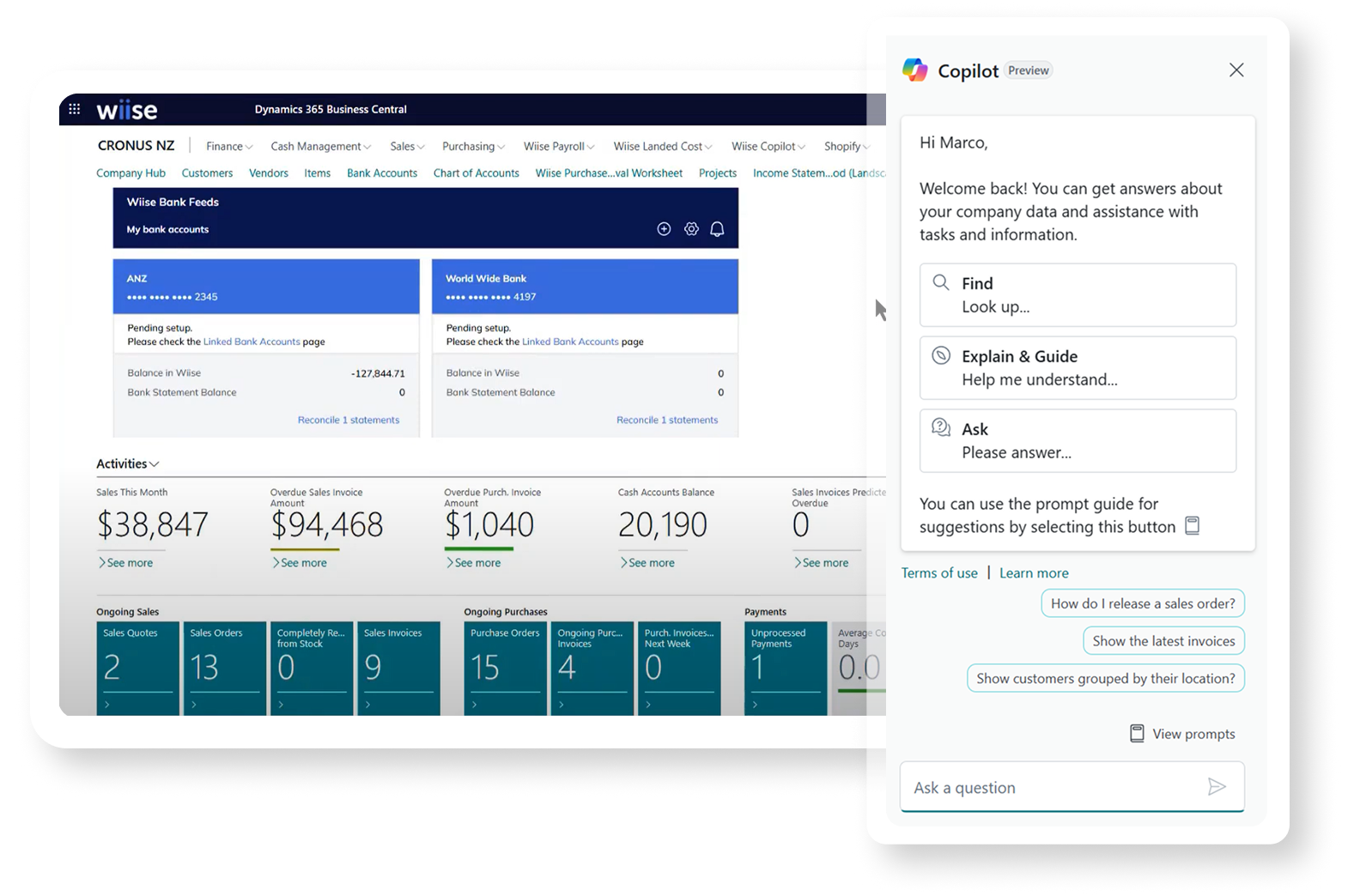Expand the Wiise Copilot menu
Viewport: 1360px width, 896px height.
click(x=768, y=147)
